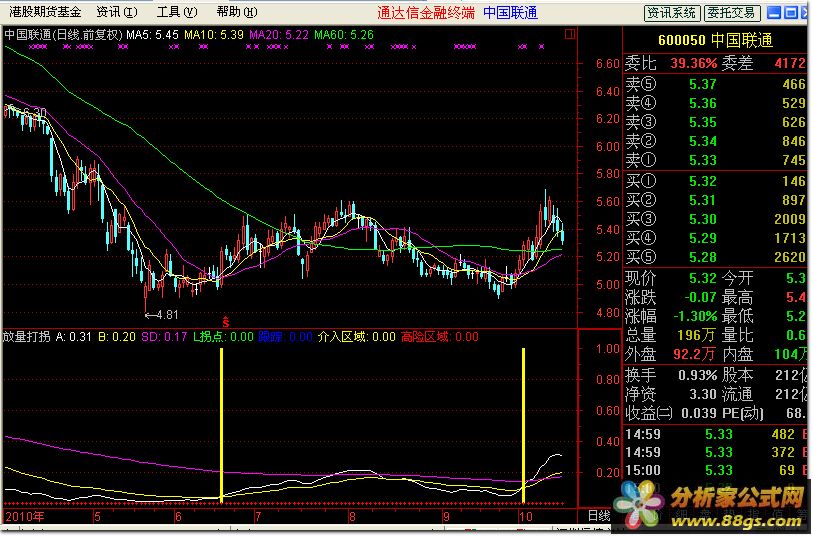Screen dimensions: 813x536
Task: Click the 卖③ 5.35 order row
Action: 714,122
